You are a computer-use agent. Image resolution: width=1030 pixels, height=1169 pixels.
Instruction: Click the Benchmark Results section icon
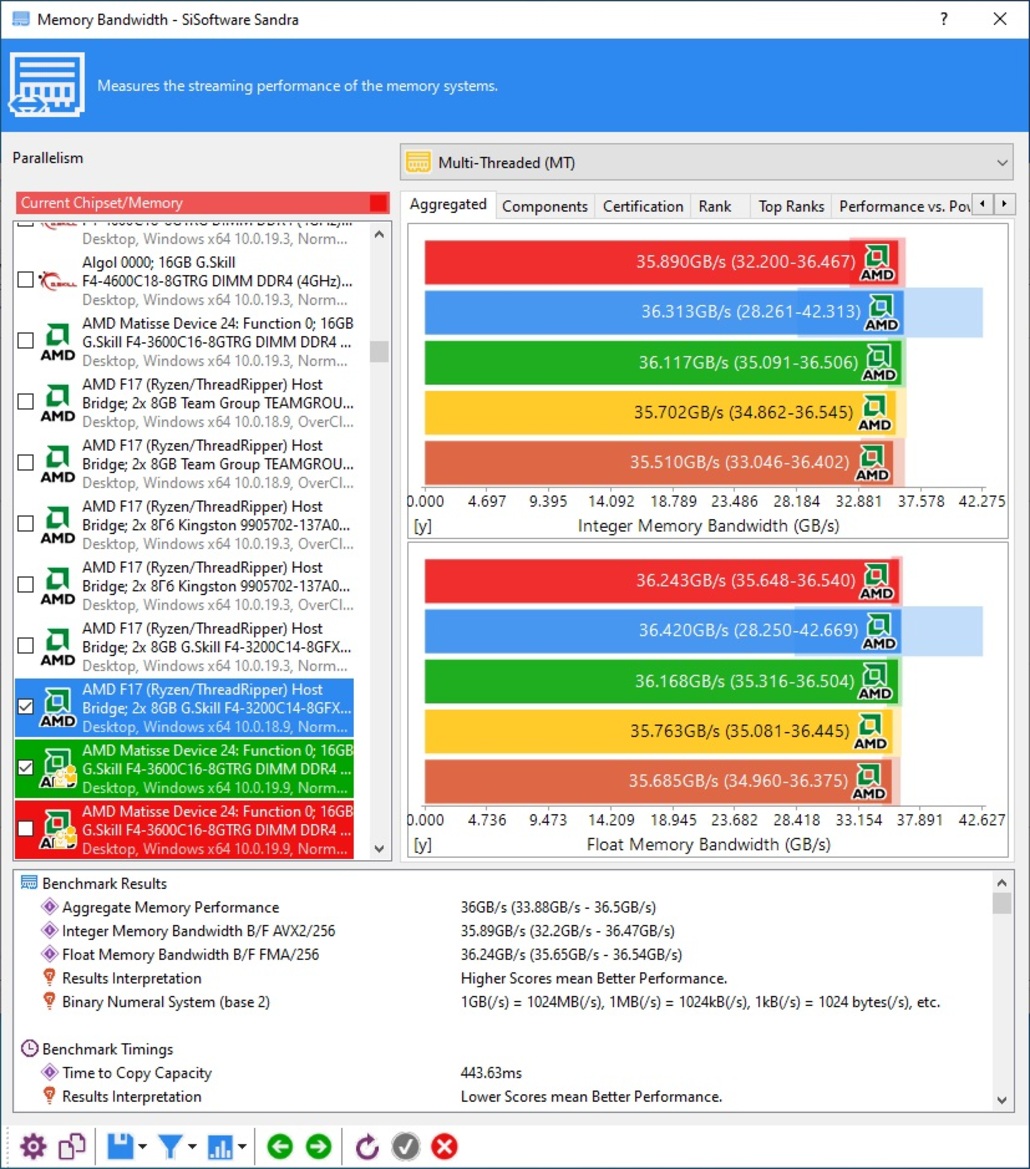pyautogui.click(x=29, y=883)
